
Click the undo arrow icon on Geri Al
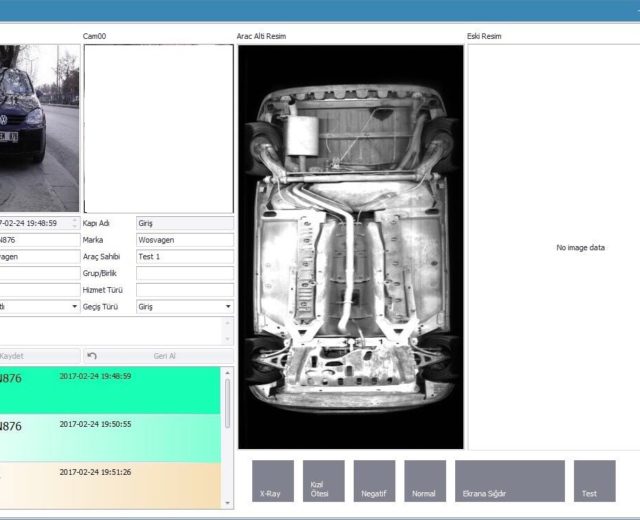pyautogui.click(x=92, y=356)
